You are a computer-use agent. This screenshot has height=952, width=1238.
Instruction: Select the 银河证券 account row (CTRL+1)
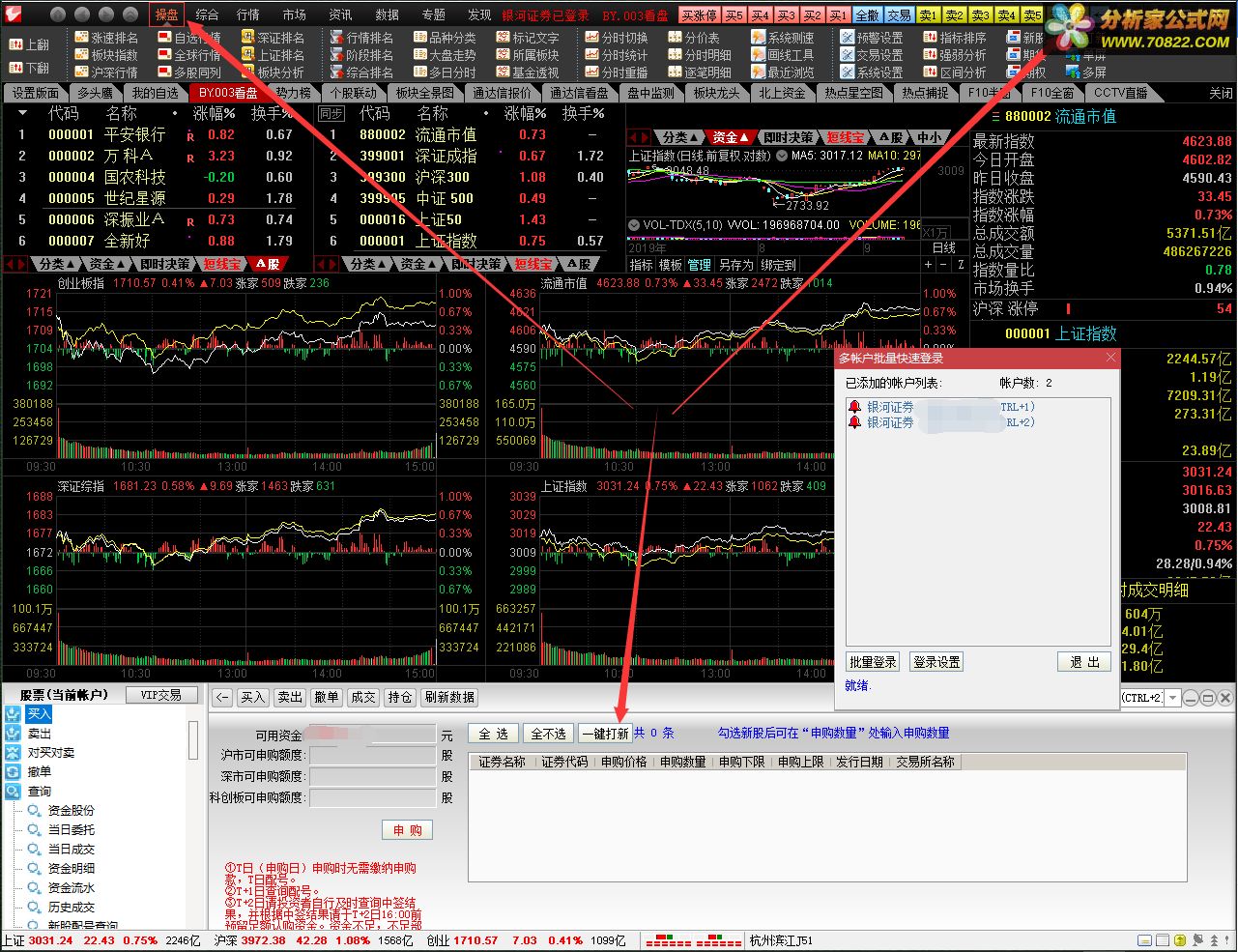click(x=941, y=407)
